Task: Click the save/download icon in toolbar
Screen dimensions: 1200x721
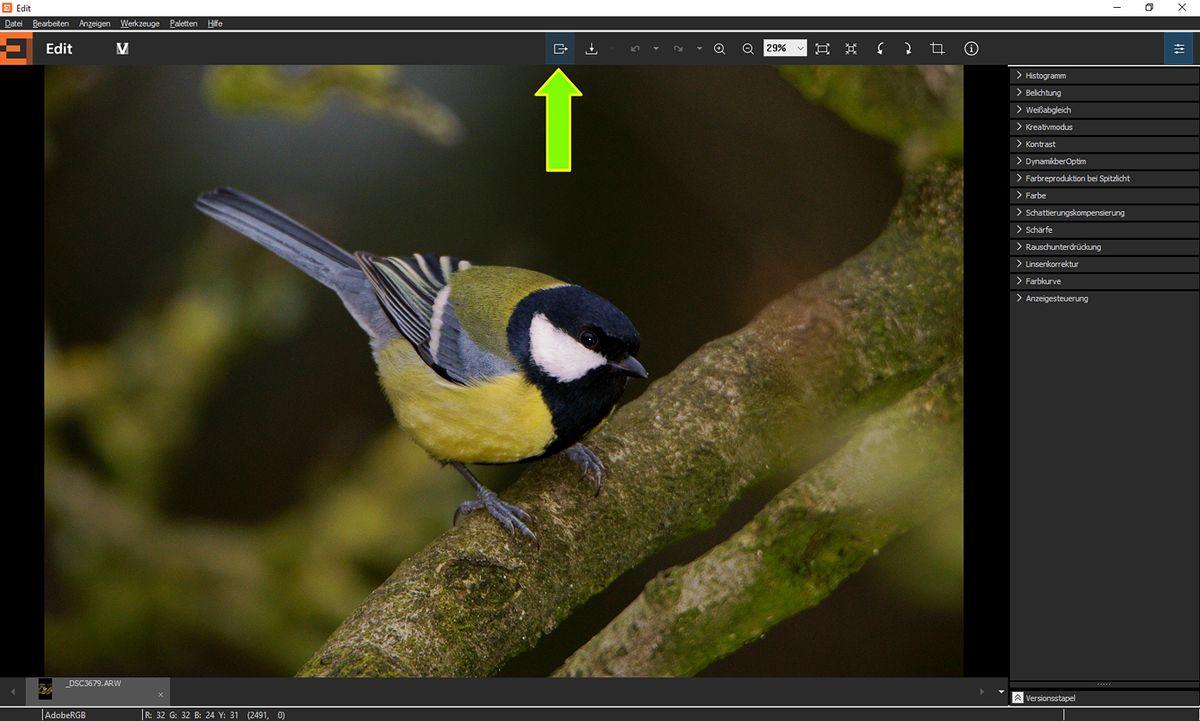Action: tap(591, 49)
